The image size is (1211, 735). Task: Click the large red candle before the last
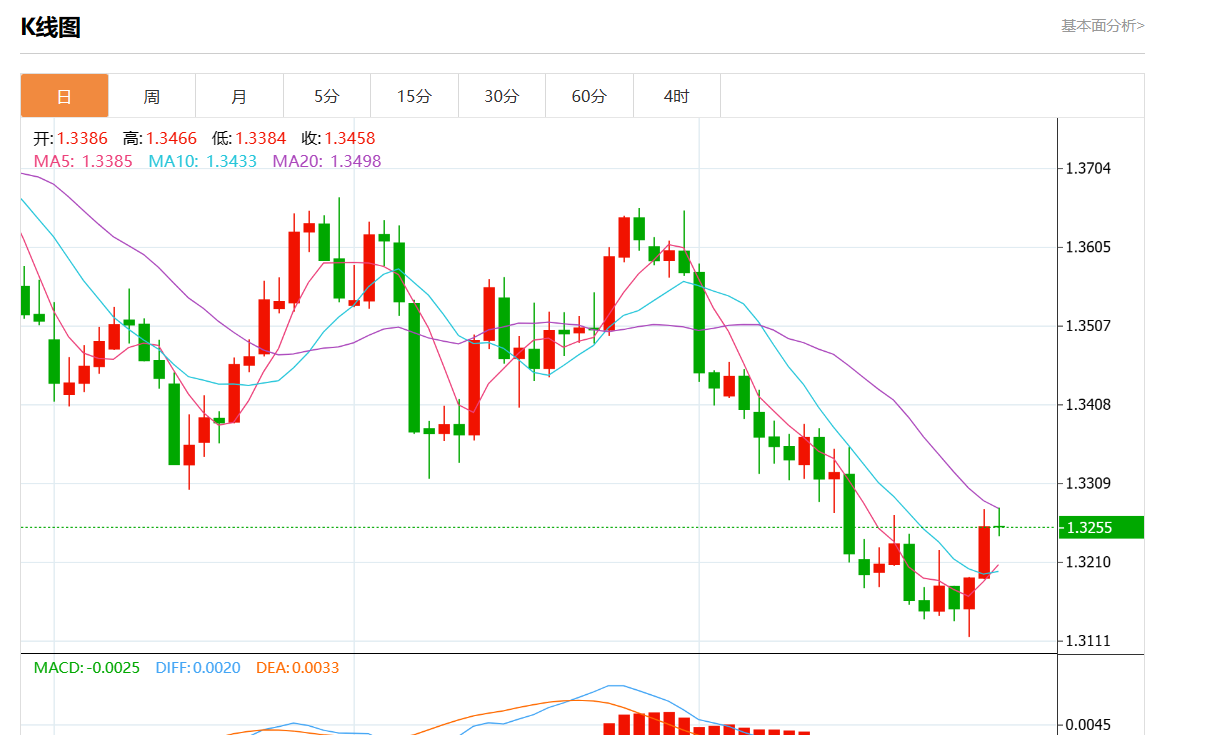click(x=984, y=551)
